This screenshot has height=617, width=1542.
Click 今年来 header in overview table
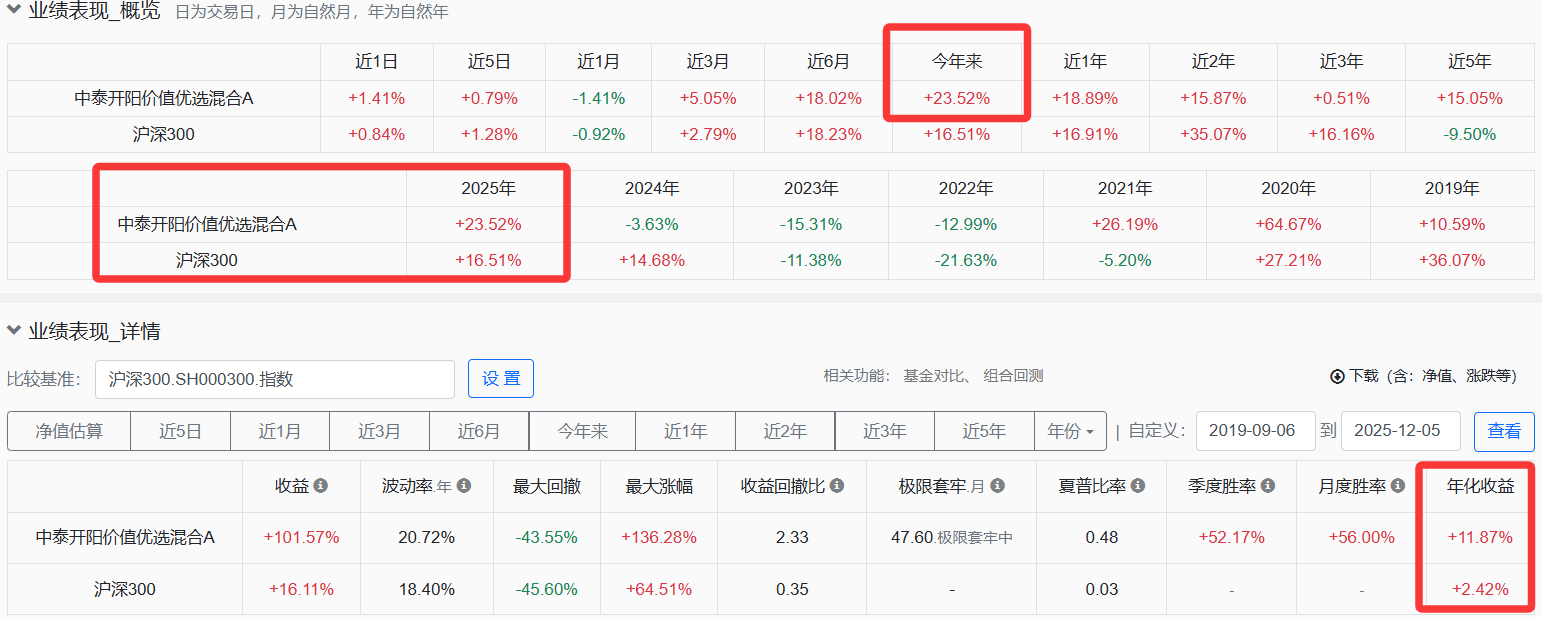click(957, 62)
